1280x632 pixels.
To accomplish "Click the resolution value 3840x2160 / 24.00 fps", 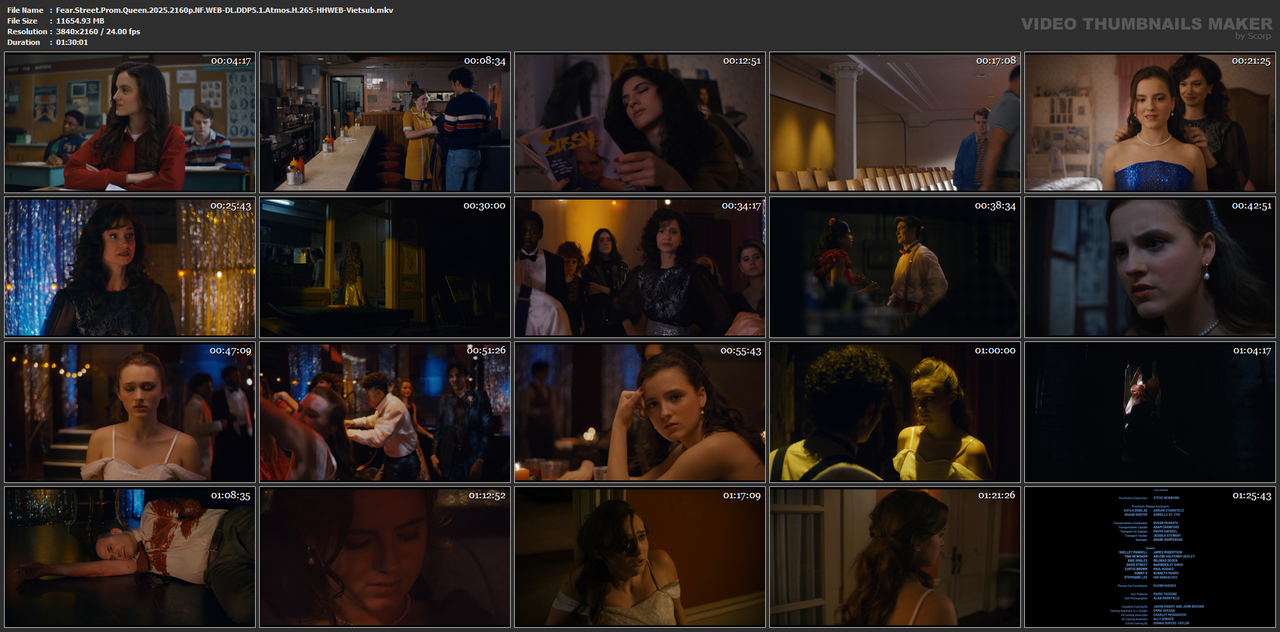I will pyautogui.click(x=98, y=31).
